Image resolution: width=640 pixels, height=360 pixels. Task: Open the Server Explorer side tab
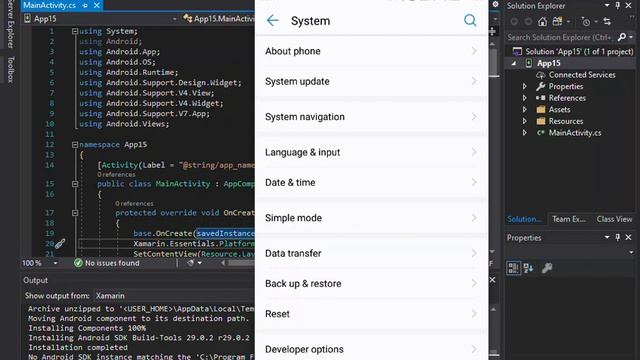10,24
